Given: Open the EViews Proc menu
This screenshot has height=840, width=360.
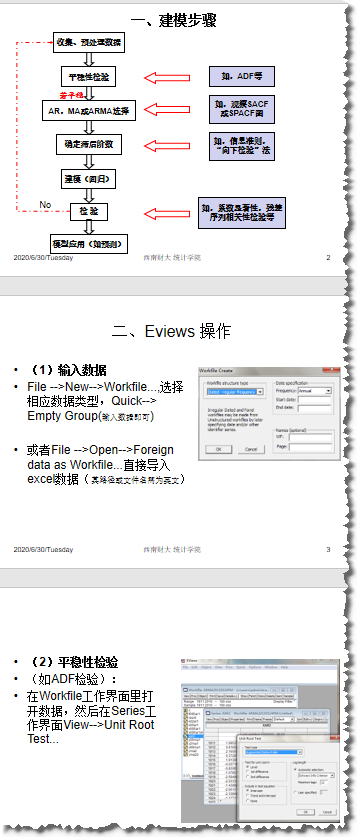Looking at the screenshot, I should pos(229,667).
